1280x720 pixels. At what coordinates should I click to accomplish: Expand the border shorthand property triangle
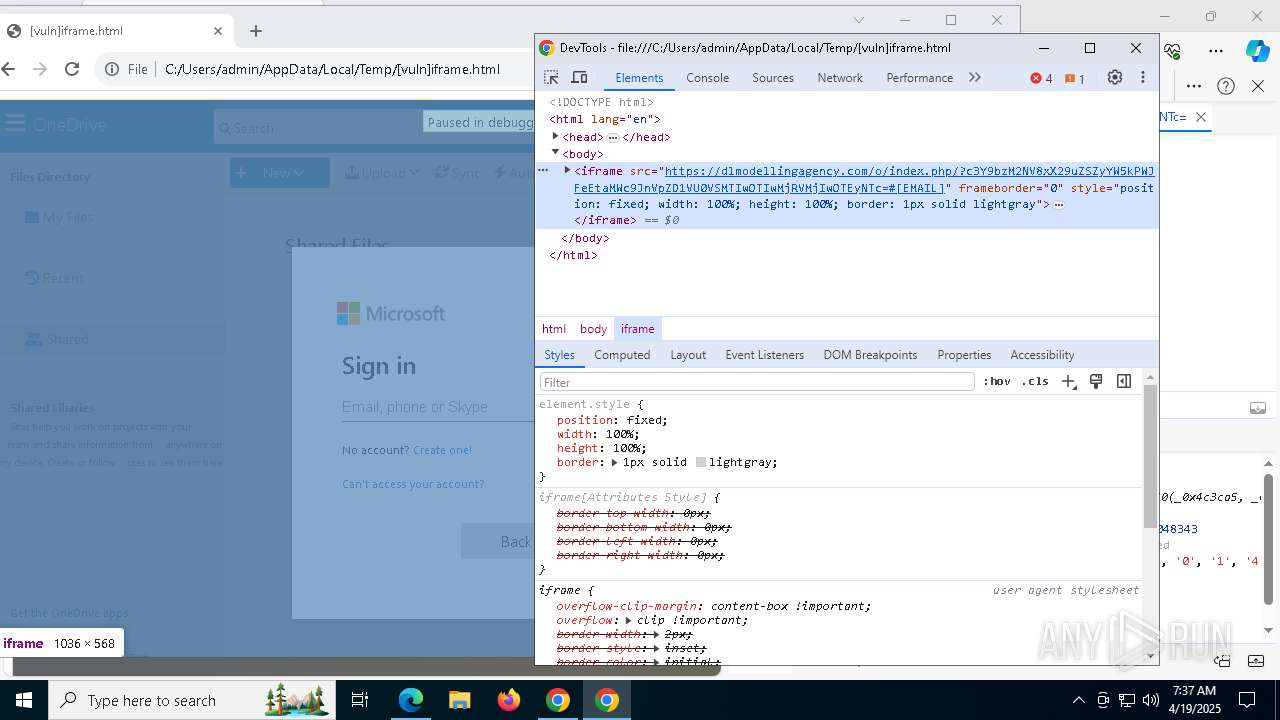coord(615,462)
